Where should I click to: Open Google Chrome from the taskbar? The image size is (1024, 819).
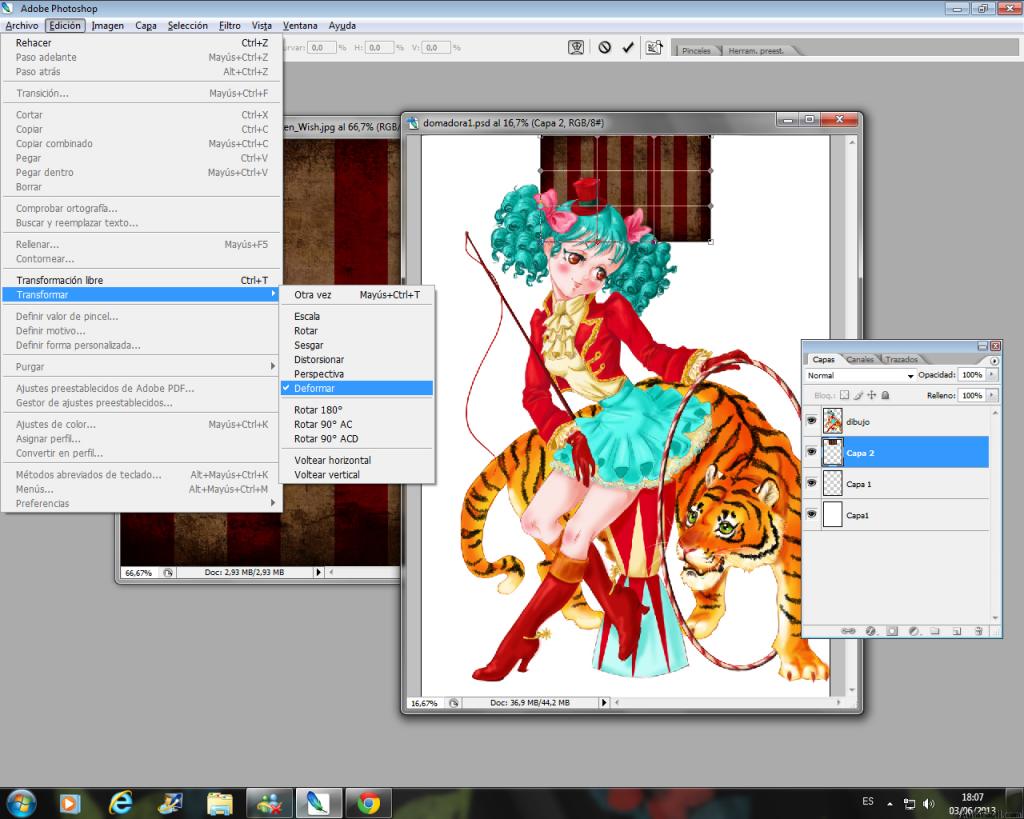point(369,803)
